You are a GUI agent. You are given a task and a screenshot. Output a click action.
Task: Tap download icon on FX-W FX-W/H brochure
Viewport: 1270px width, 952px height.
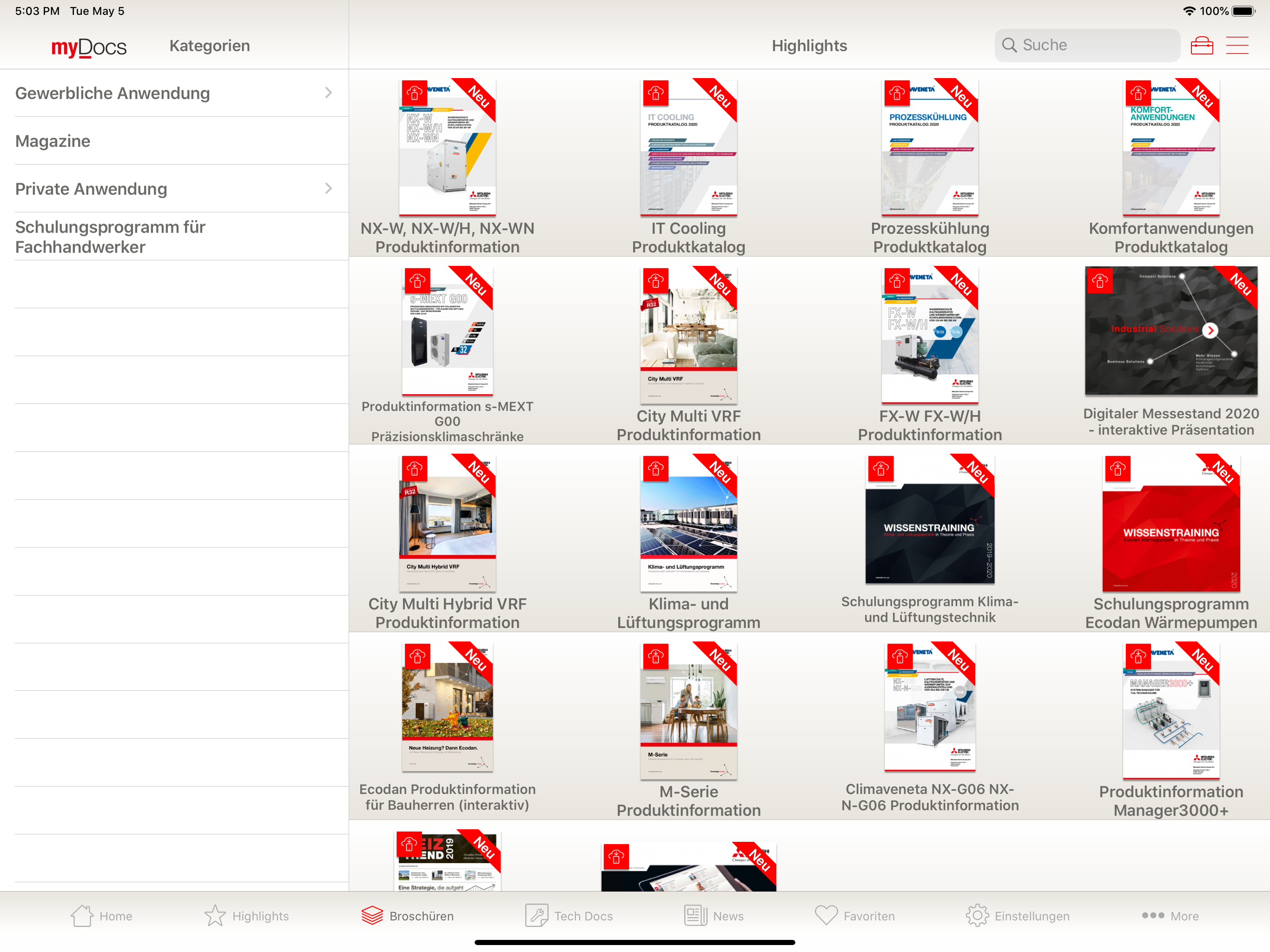[x=897, y=281]
